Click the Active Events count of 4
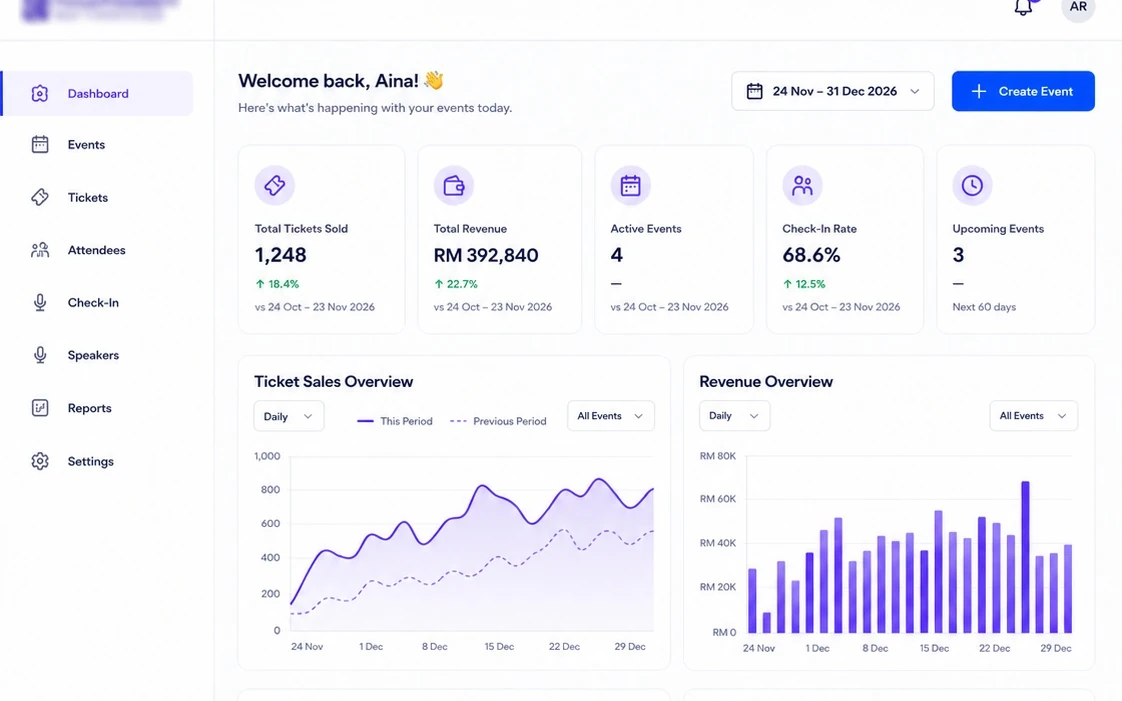The height and width of the screenshot is (701, 1122). coord(617,255)
